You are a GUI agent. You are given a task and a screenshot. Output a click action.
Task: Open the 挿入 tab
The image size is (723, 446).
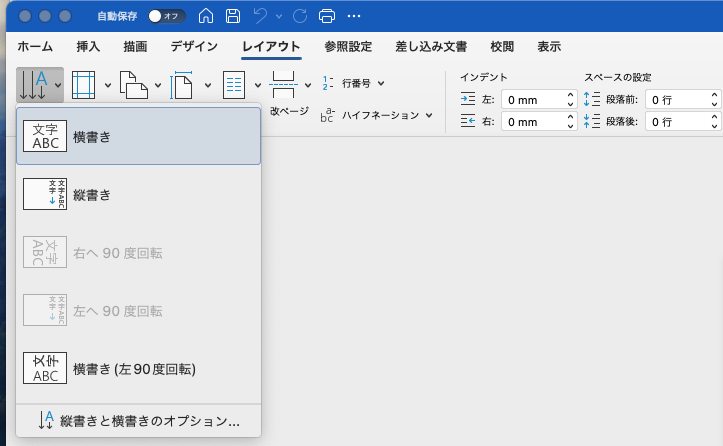(x=88, y=47)
